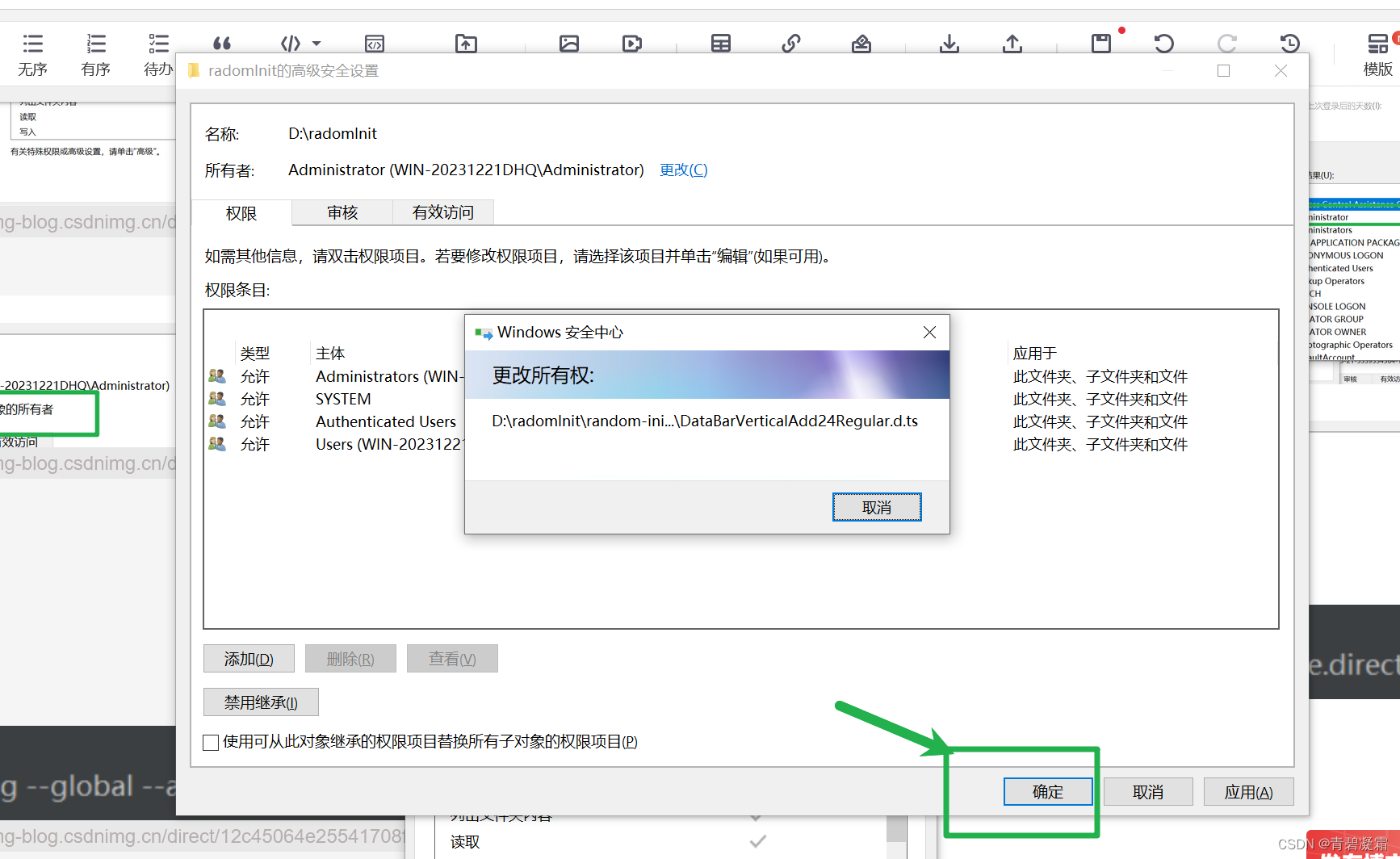Viewport: 1400px width, 859px height.
Task: Click the 应用于 column header
Action: (1035, 353)
